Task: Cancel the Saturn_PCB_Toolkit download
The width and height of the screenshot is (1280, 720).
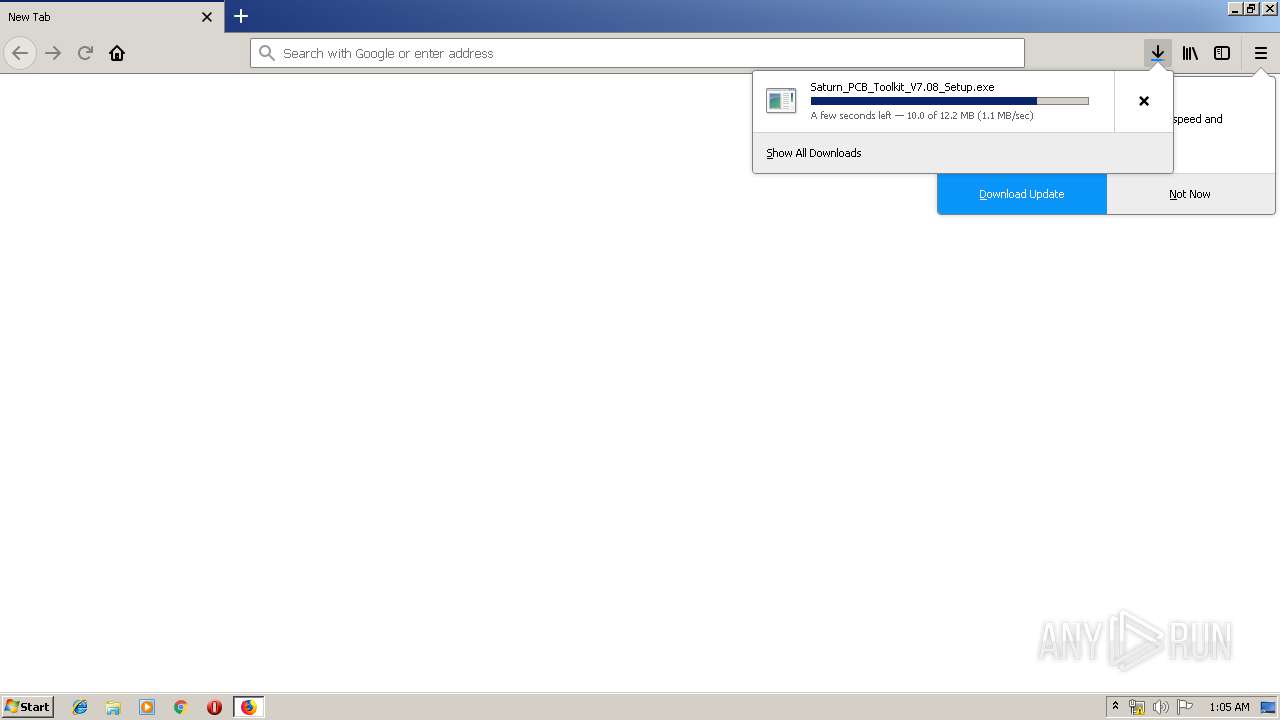Action: click(1144, 101)
